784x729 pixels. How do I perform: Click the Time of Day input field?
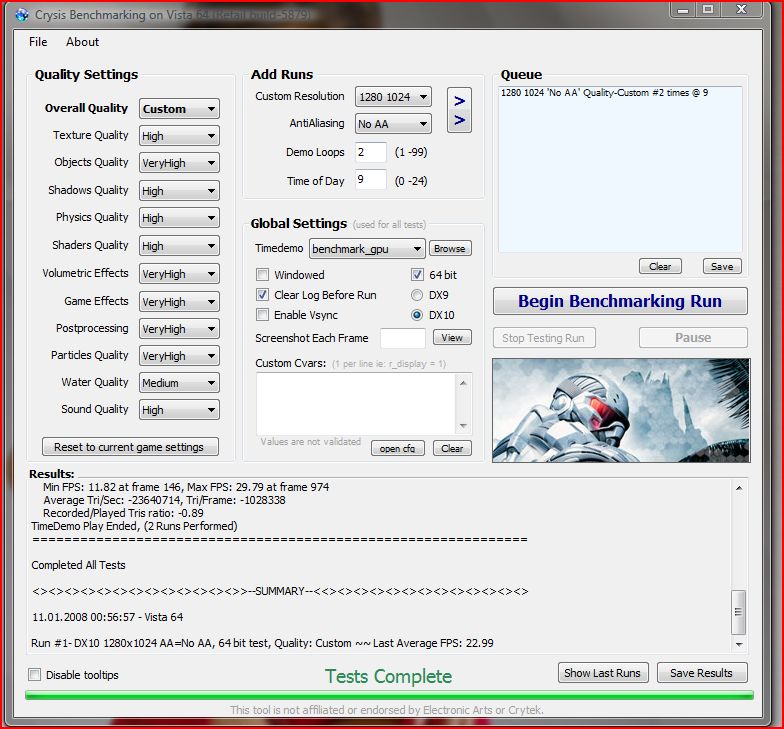click(370, 180)
